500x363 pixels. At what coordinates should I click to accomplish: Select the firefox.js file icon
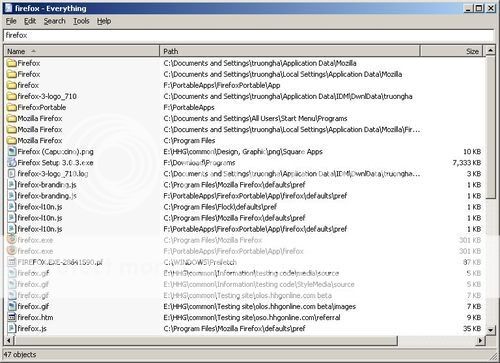(x=12, y=328)
